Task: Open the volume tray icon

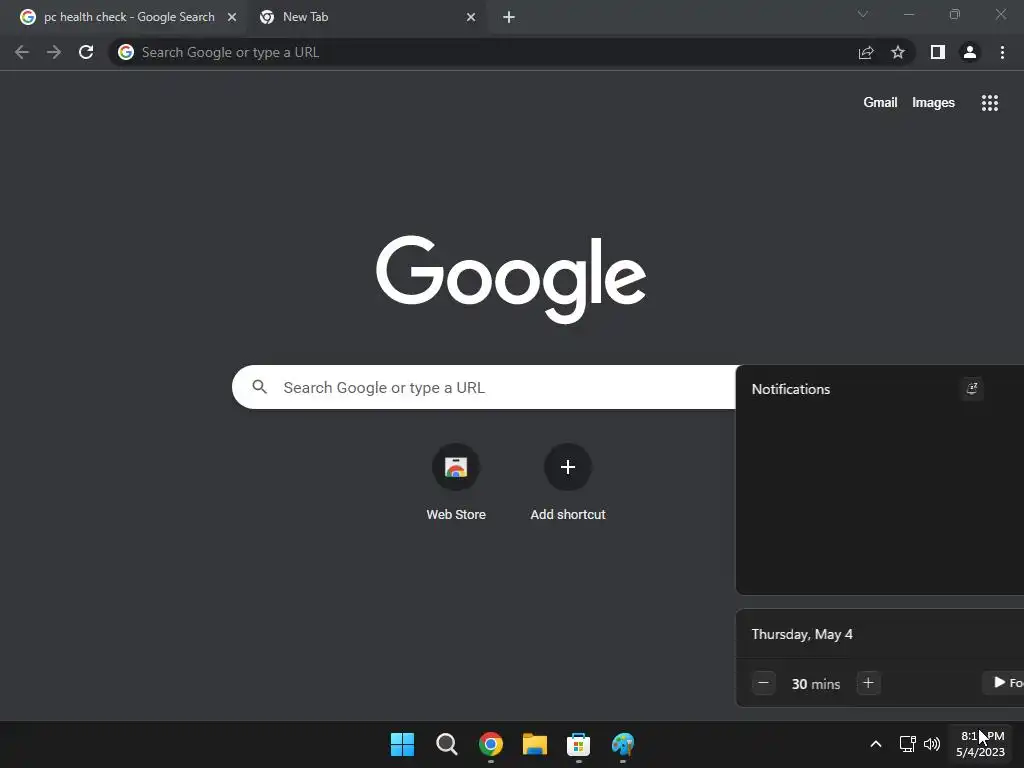Action: tap(932, 744)
